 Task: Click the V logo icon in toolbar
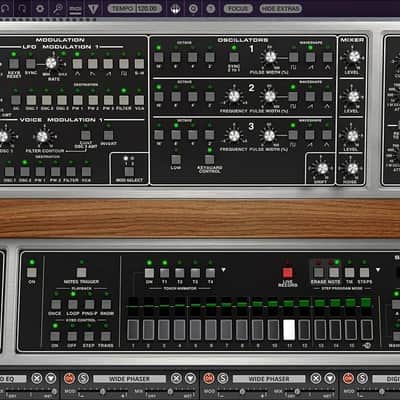93,9
